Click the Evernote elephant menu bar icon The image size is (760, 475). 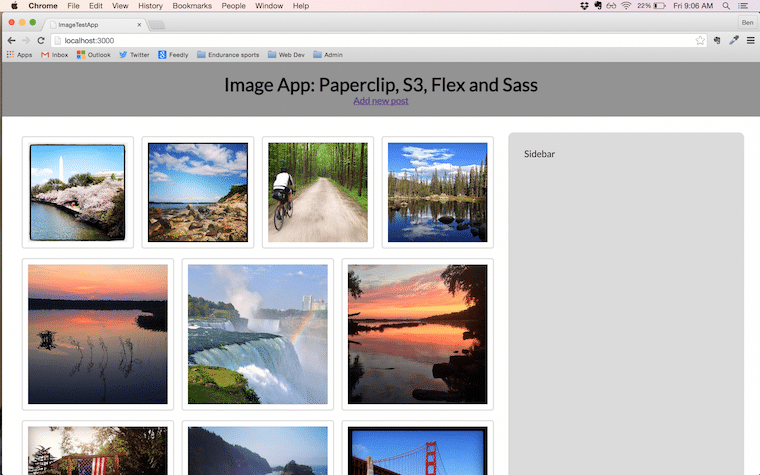598,6
